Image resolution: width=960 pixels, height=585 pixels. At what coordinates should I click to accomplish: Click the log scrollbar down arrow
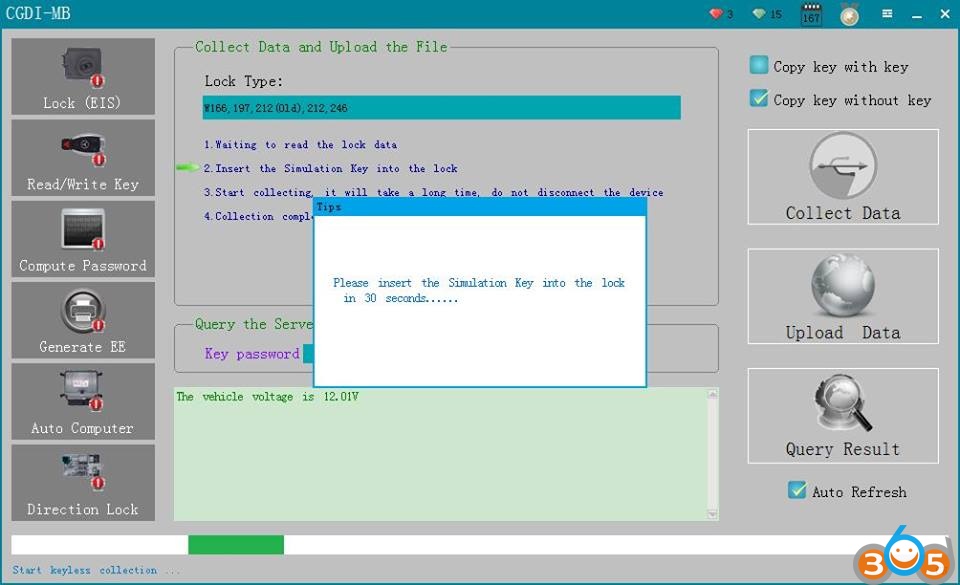[712, 513]
